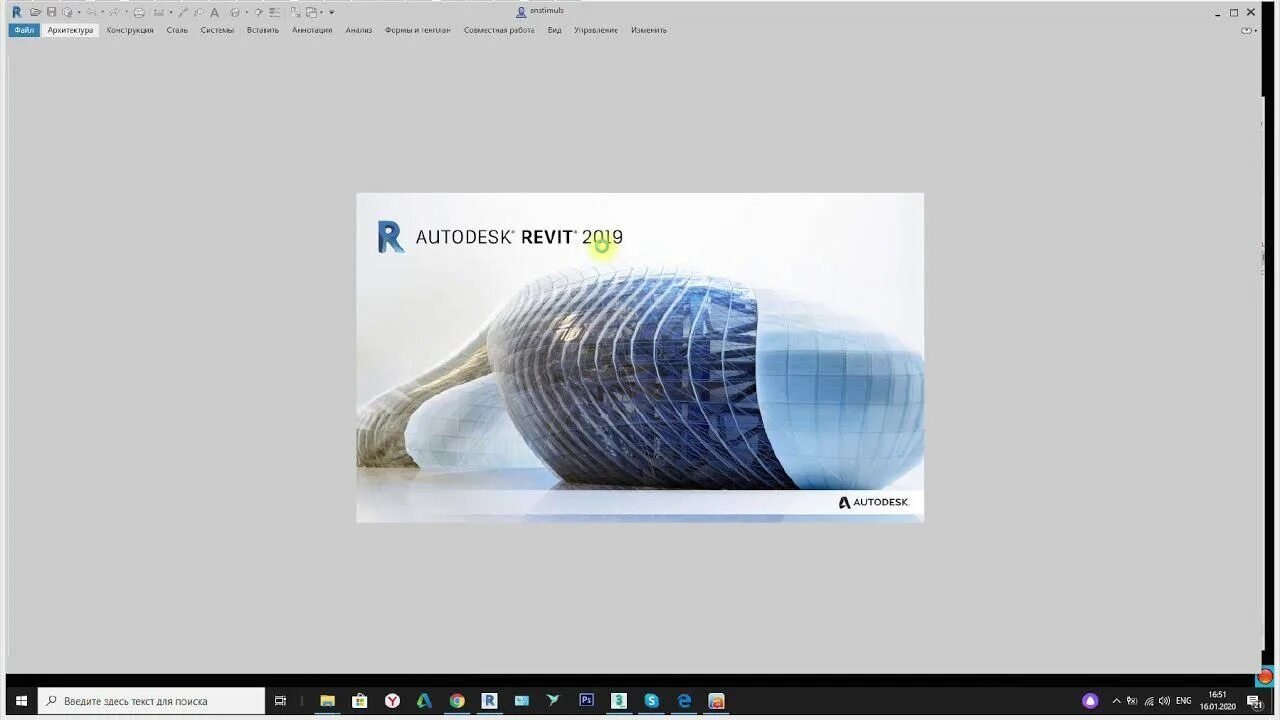Click the Revit icon on the taskbar

[x=489, y=701]
